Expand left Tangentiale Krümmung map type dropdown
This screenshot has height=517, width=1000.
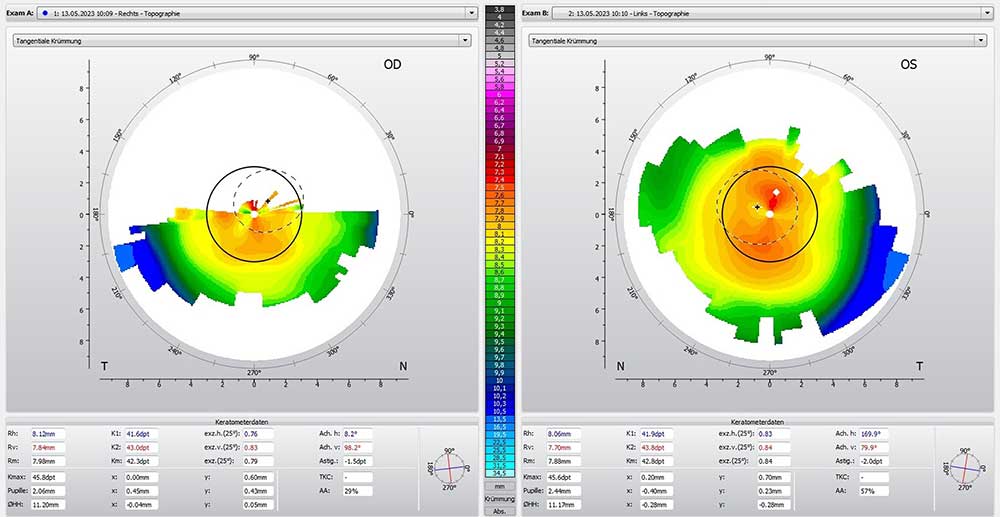(463, 40)
